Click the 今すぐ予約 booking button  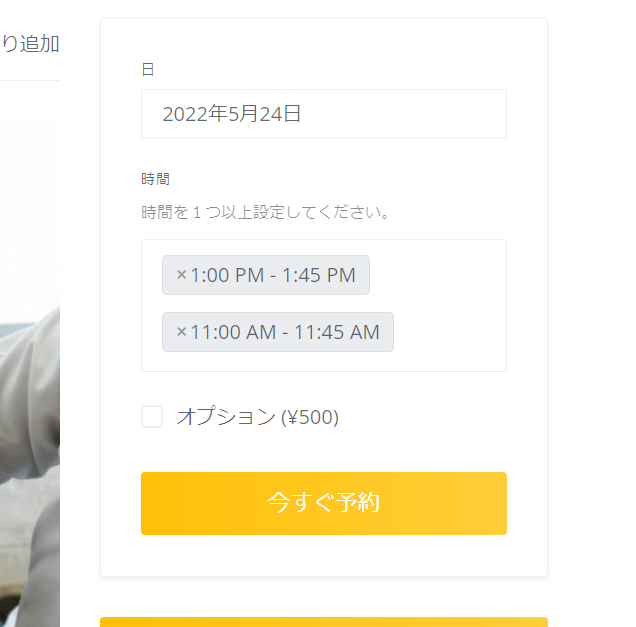click(x=324, y=503)
